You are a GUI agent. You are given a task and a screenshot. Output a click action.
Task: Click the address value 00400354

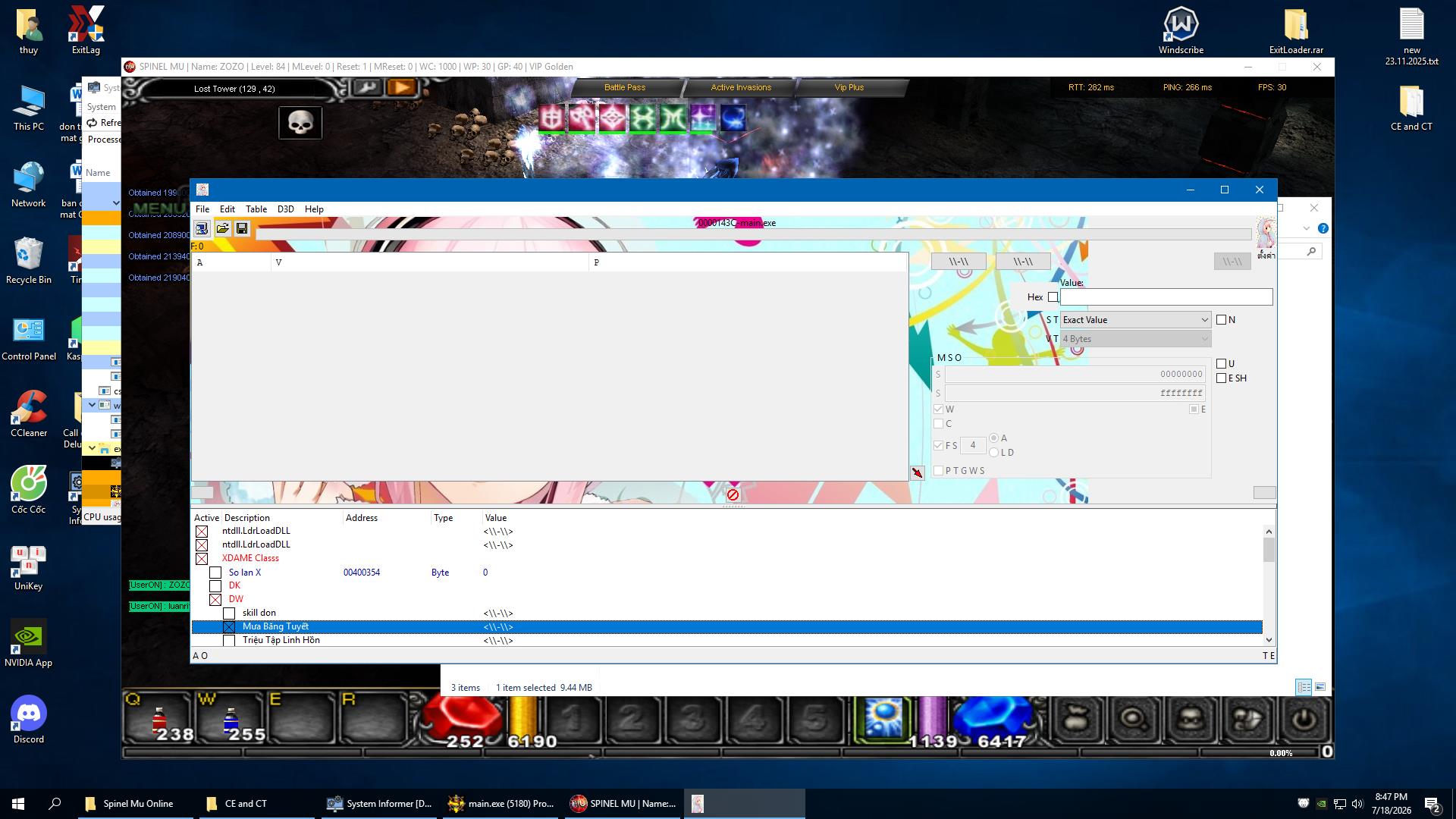362,573
